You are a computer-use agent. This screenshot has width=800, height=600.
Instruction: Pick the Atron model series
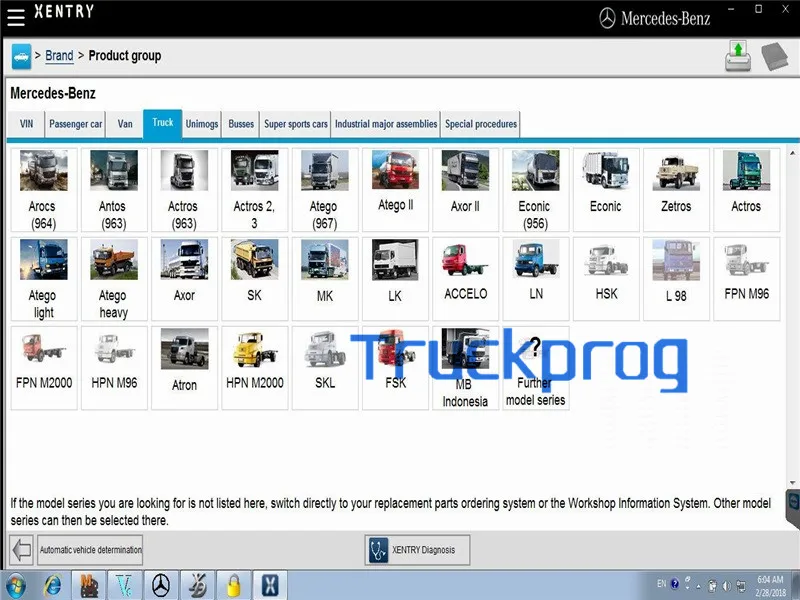pos(184,368)
